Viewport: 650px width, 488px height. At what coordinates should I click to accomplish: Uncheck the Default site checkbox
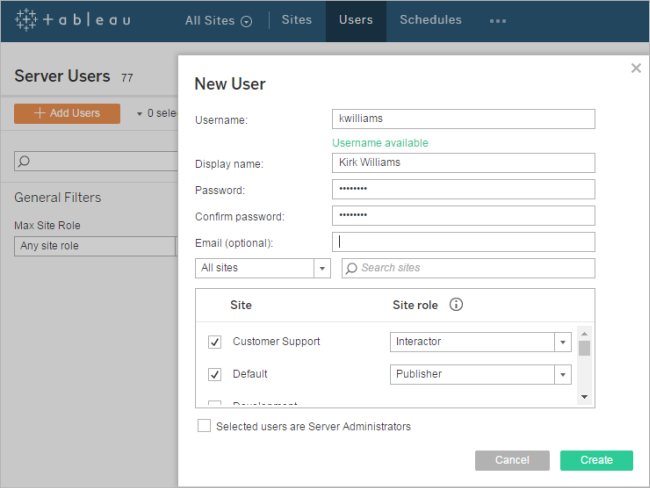click(214, 374)
